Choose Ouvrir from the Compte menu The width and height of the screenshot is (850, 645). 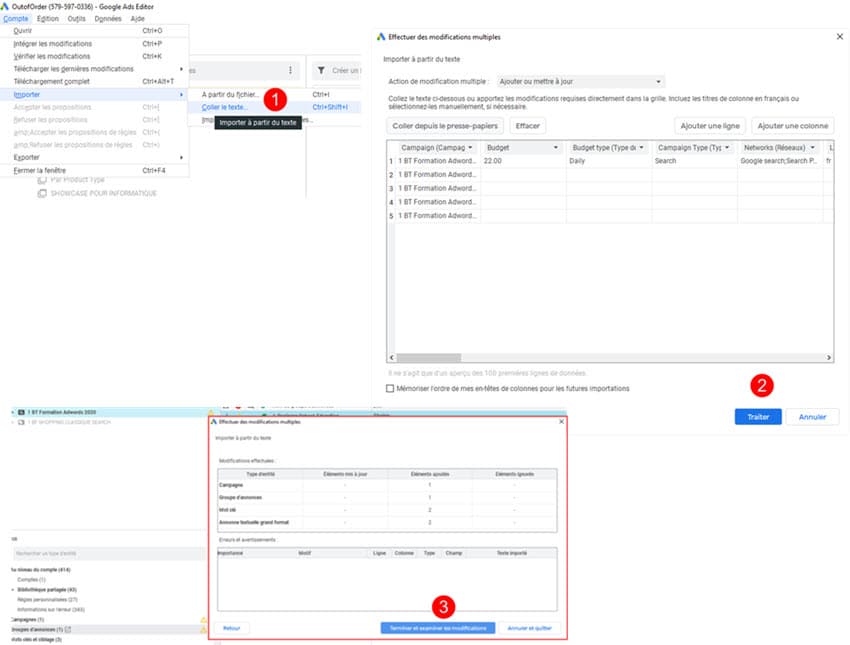(x=95, y=31)
